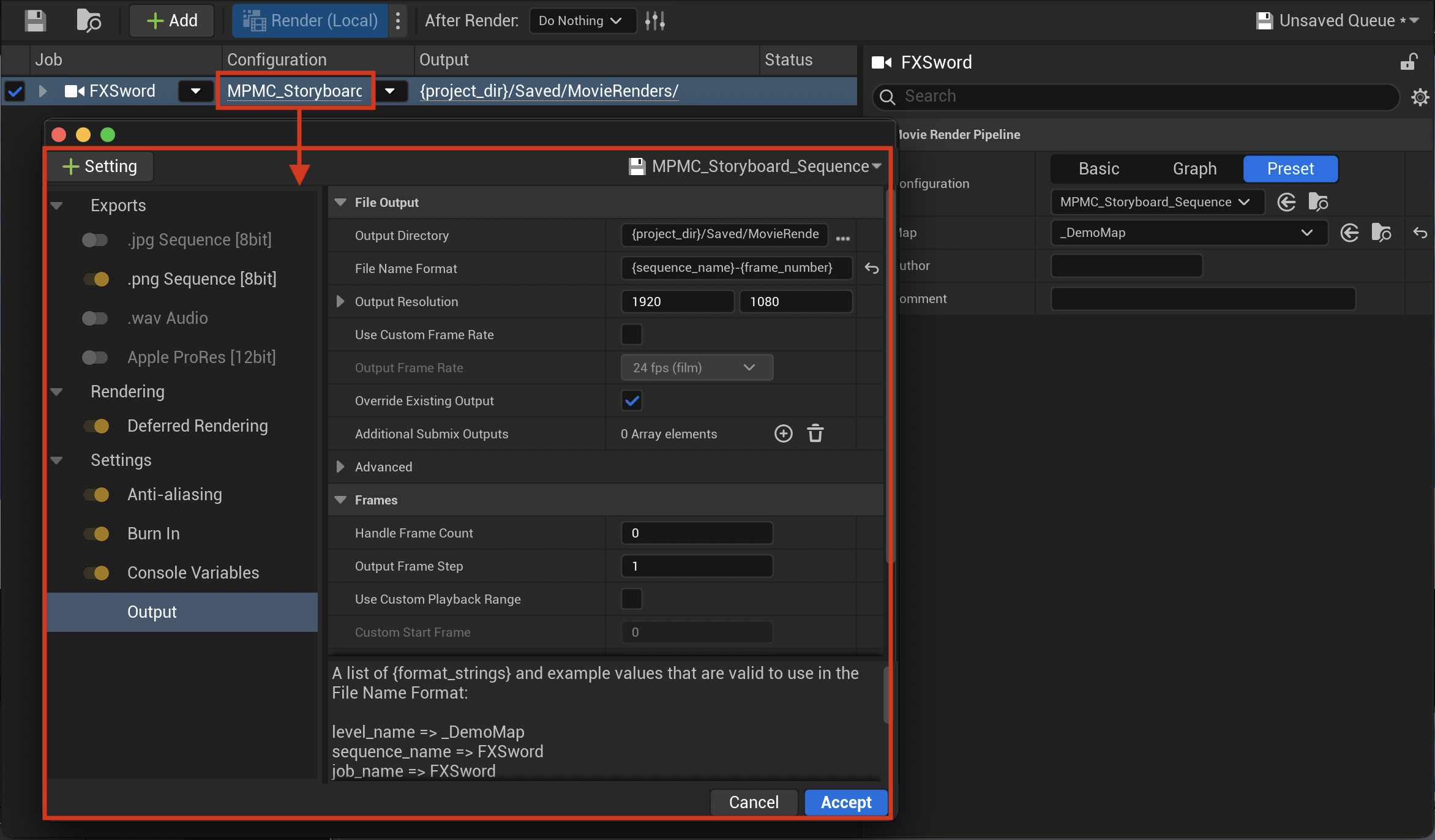Open Output Directory browse ellipsis
This screenshot has width=1435, height=840.
point(843,238)
